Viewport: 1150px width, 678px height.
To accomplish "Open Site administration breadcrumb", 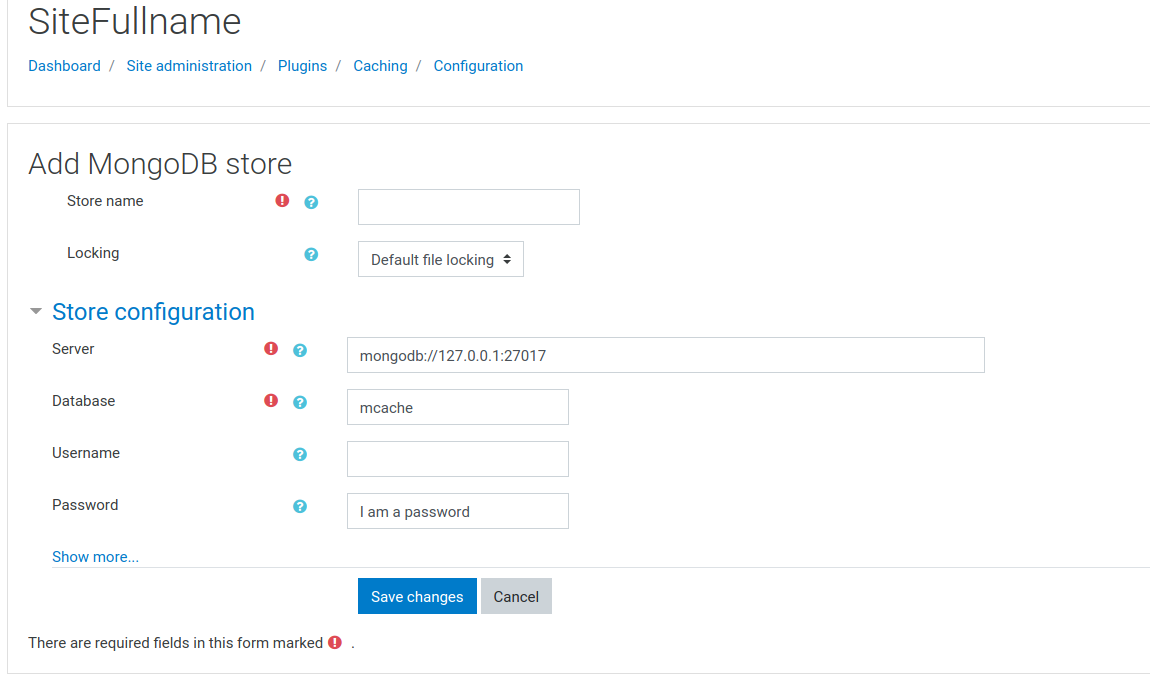I will click(189, 66).
